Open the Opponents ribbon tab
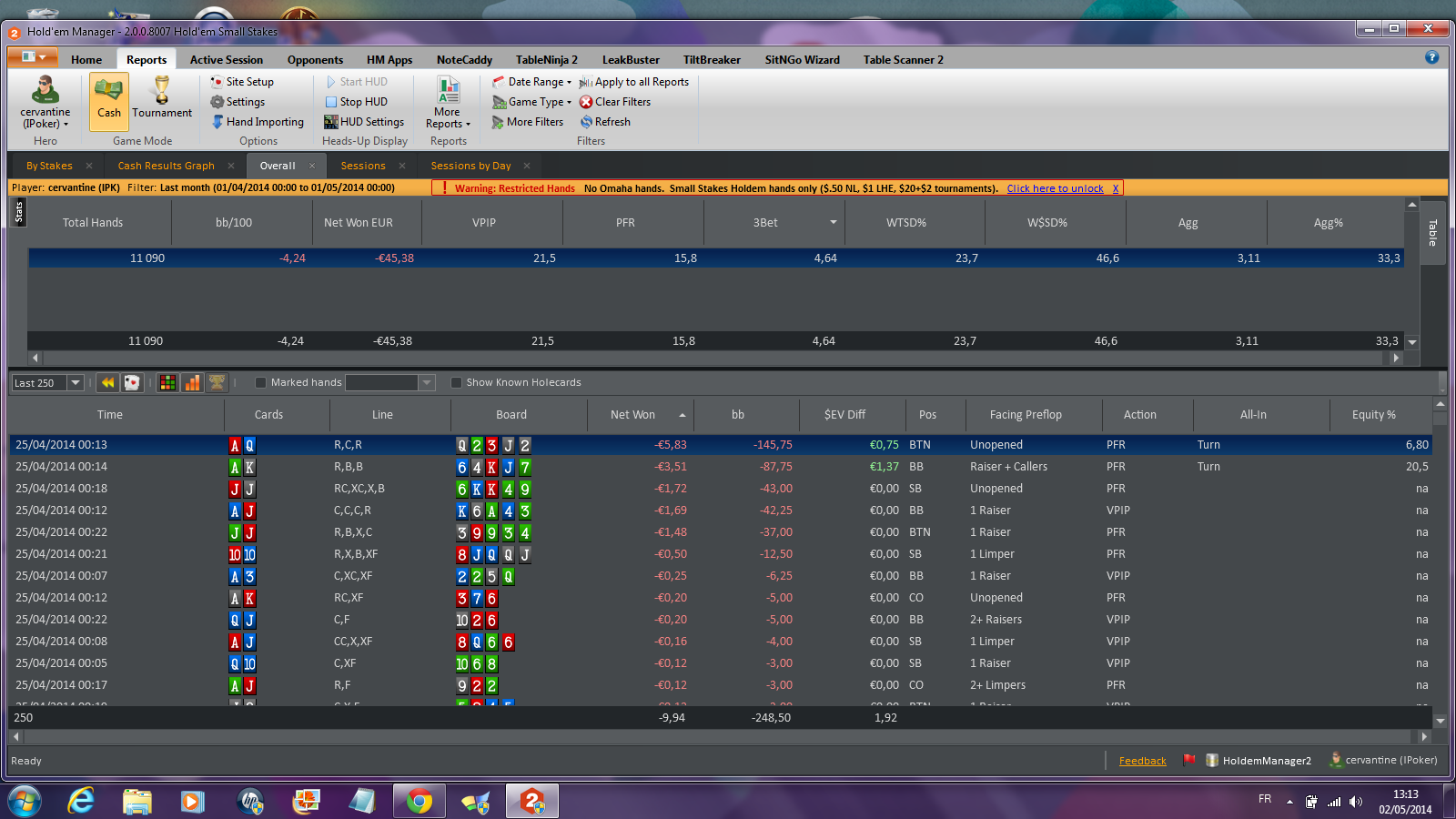 (x=315, y=60)
